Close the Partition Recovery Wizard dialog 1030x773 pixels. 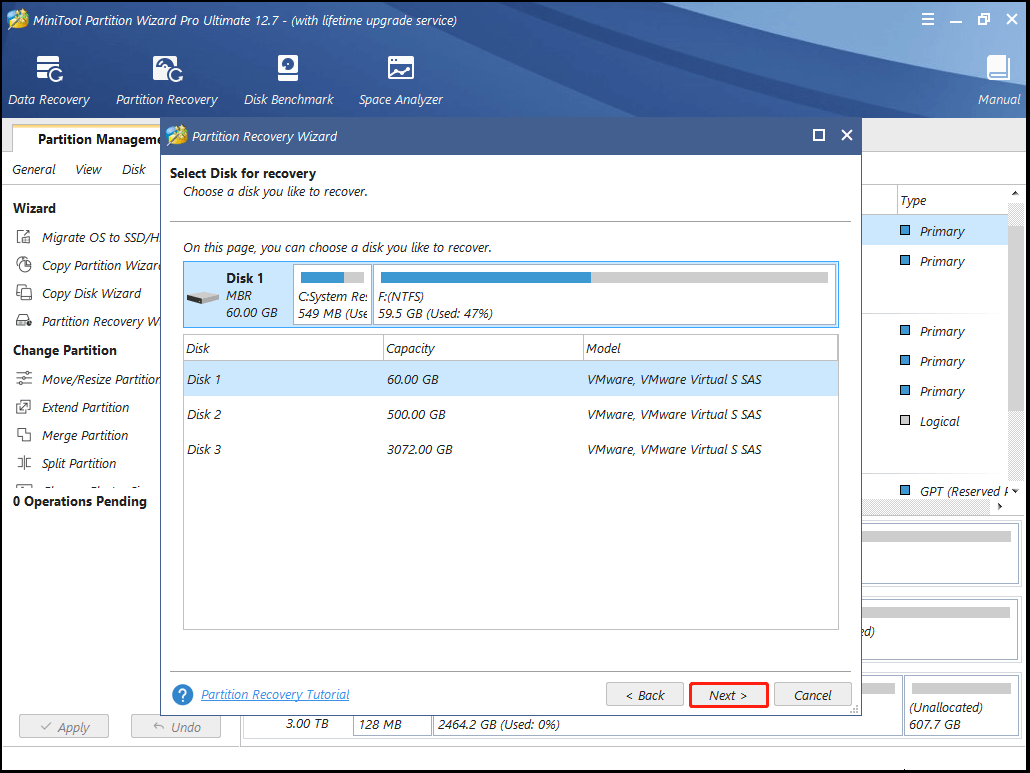(x=847, y=135)
